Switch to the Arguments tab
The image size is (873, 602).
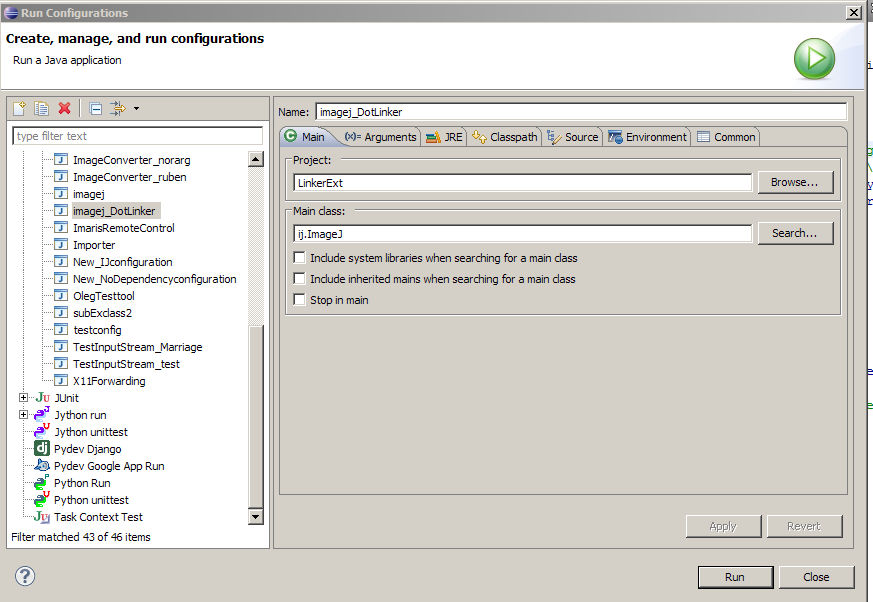click(x=380, y=137)
